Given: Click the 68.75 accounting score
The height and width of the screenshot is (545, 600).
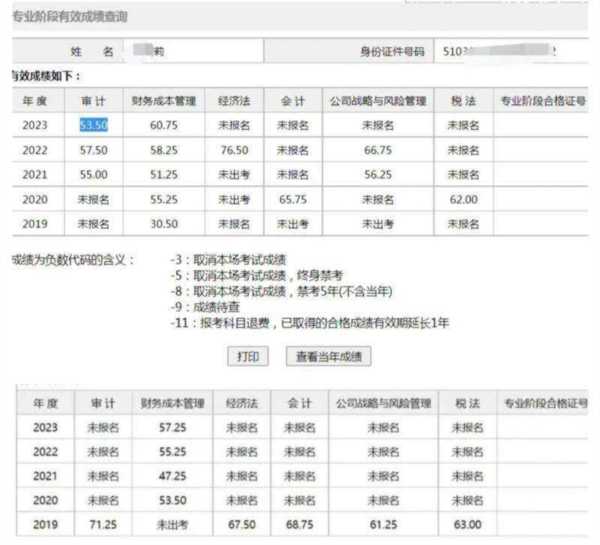Looking at the screenshot, I should pyautogui.click(x=300, y=525).
